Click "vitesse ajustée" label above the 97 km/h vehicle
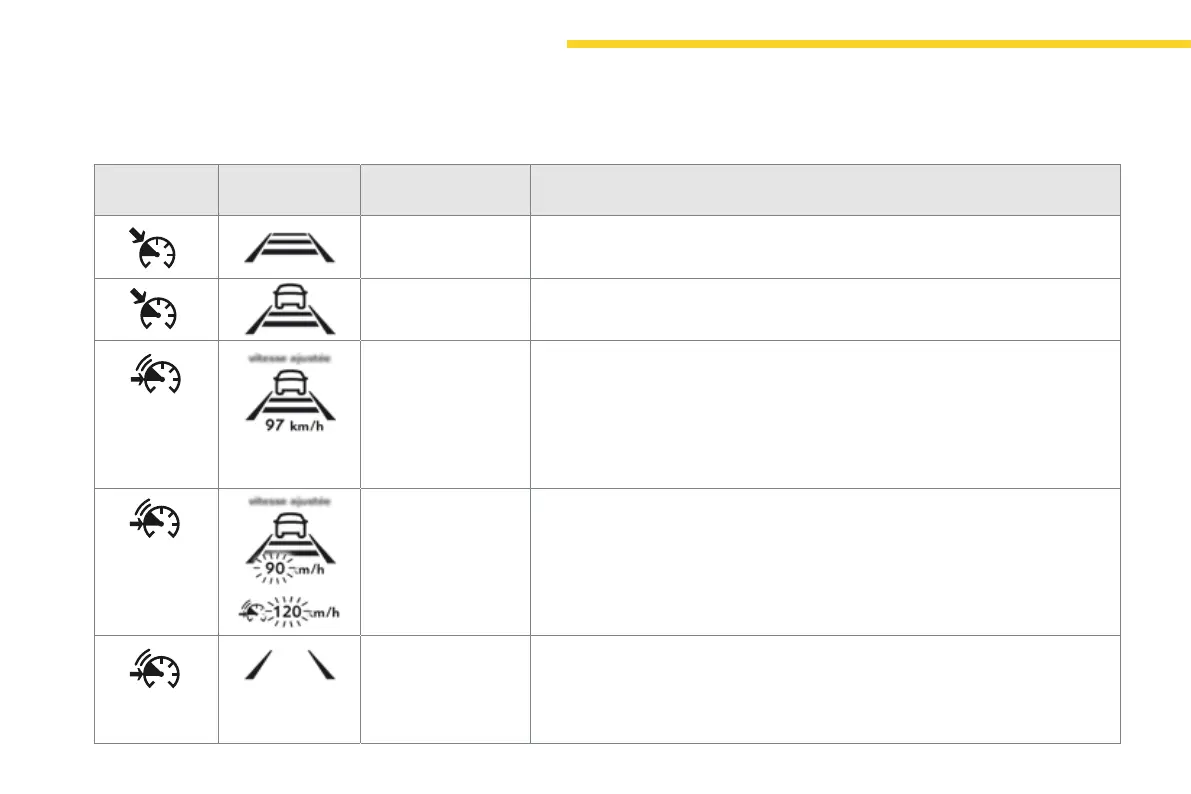1191x794 pixels. [289, 355]
